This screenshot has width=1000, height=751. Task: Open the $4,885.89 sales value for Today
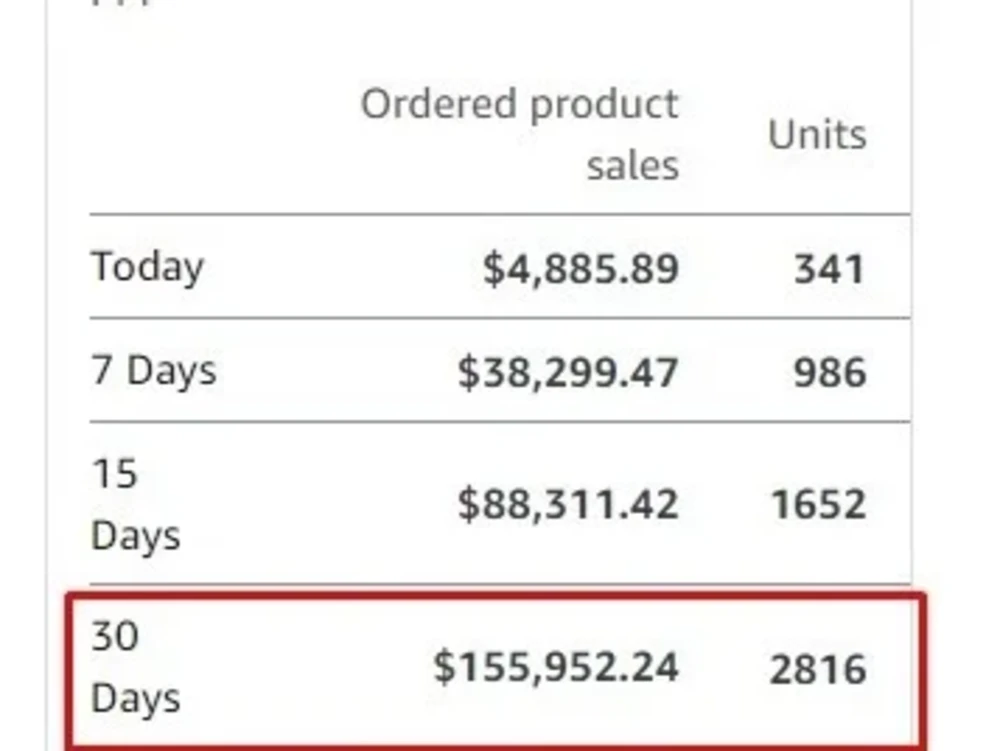(x=580, y=268)
